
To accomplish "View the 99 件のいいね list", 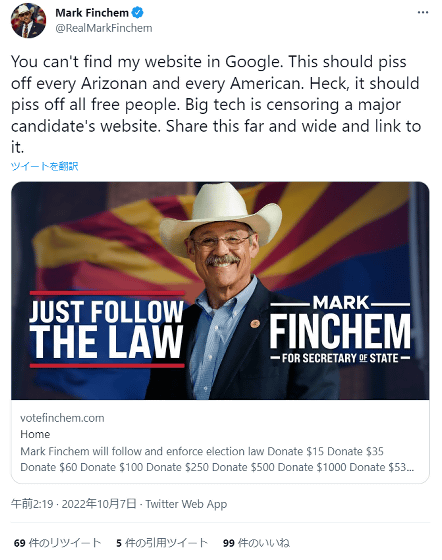I will (x=256, y=543).
